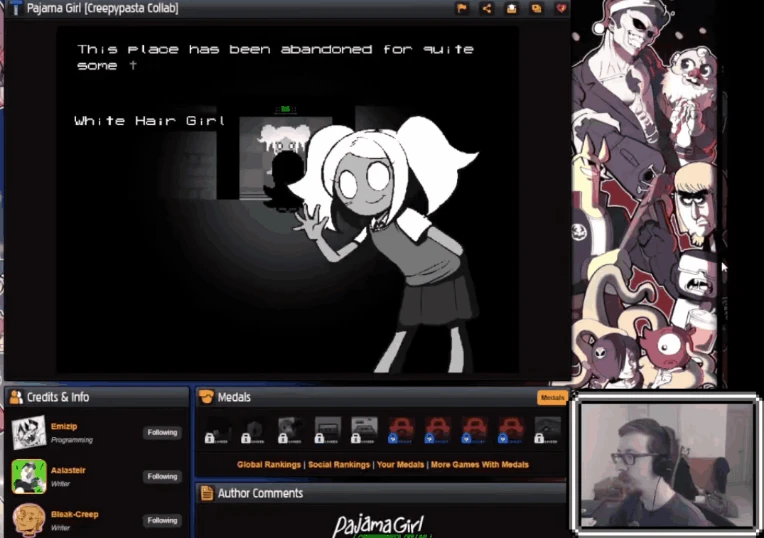Click Bleak-Creep's avatar thumbnail
Viewport: 764px width, 538px height.
[28, 520]
